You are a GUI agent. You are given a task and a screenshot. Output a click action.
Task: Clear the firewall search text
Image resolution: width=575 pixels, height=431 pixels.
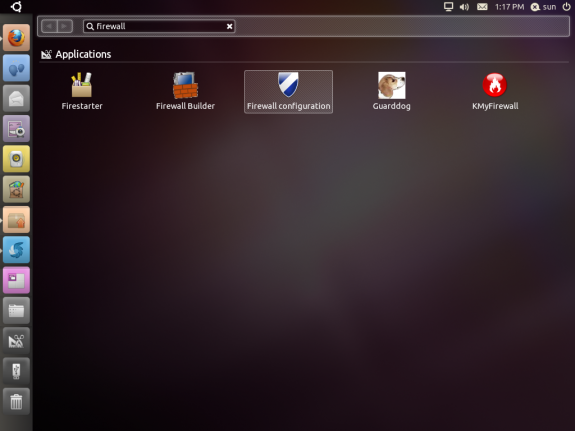pos(229,26)
